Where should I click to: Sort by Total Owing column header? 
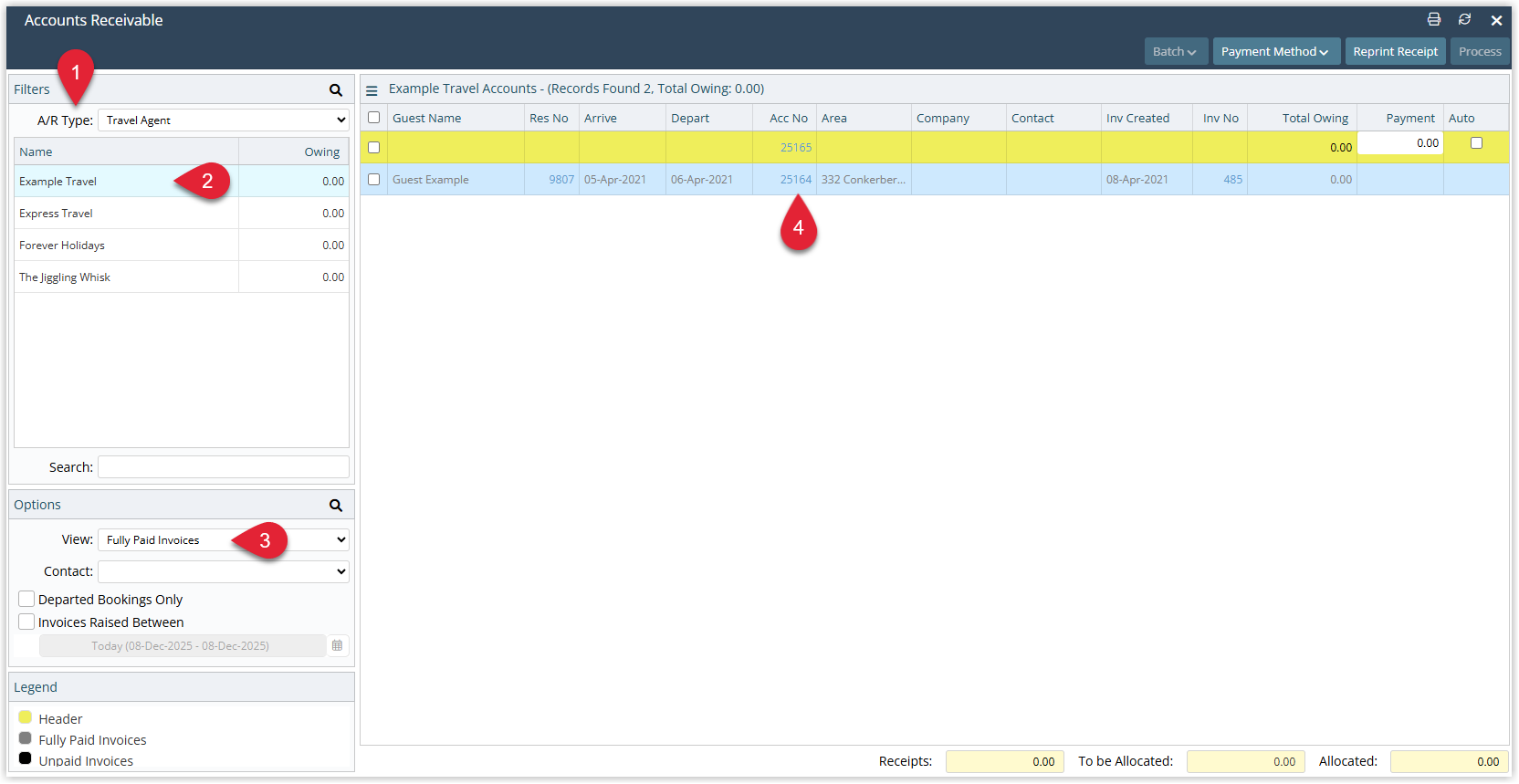(1302, 118)
